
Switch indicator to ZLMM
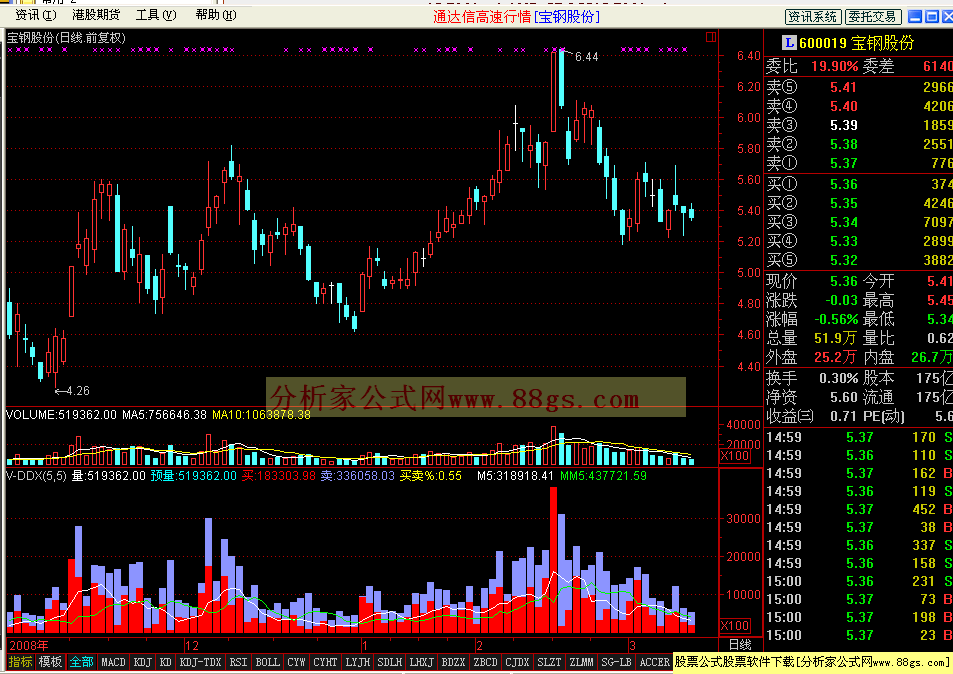tap(582, 662)
